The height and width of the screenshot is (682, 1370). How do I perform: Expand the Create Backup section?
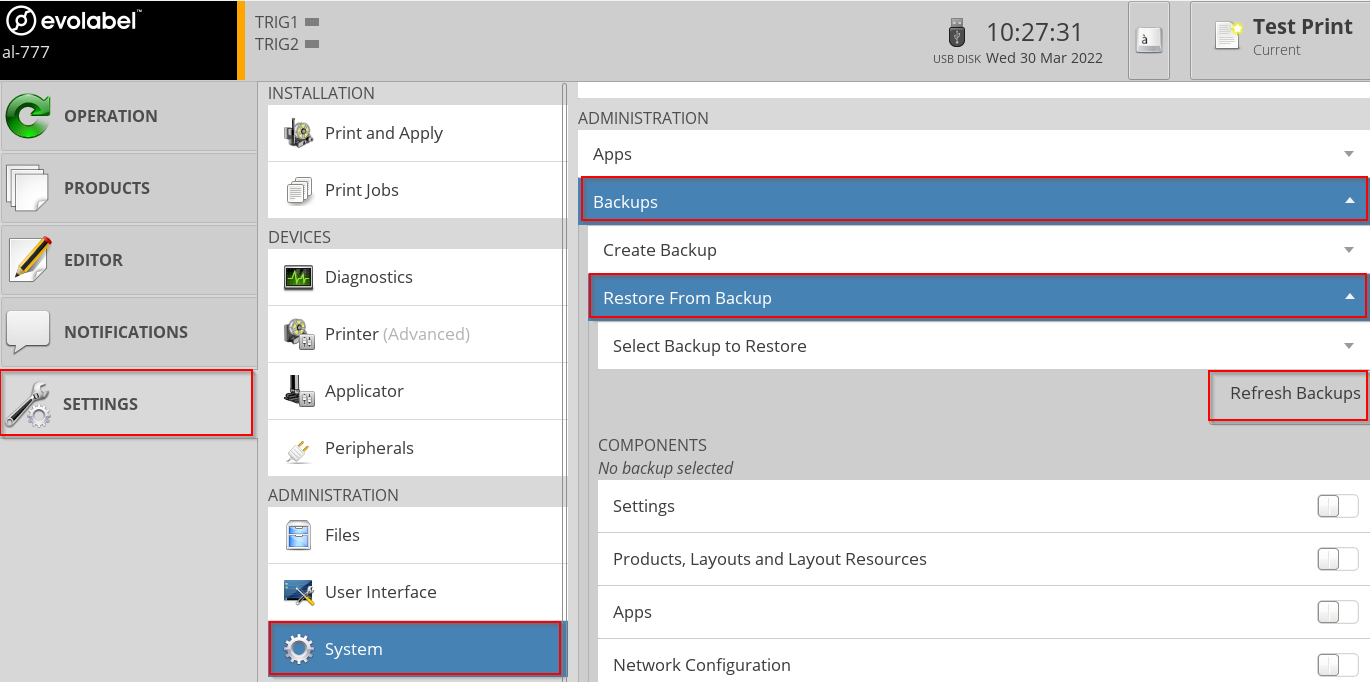978,250
